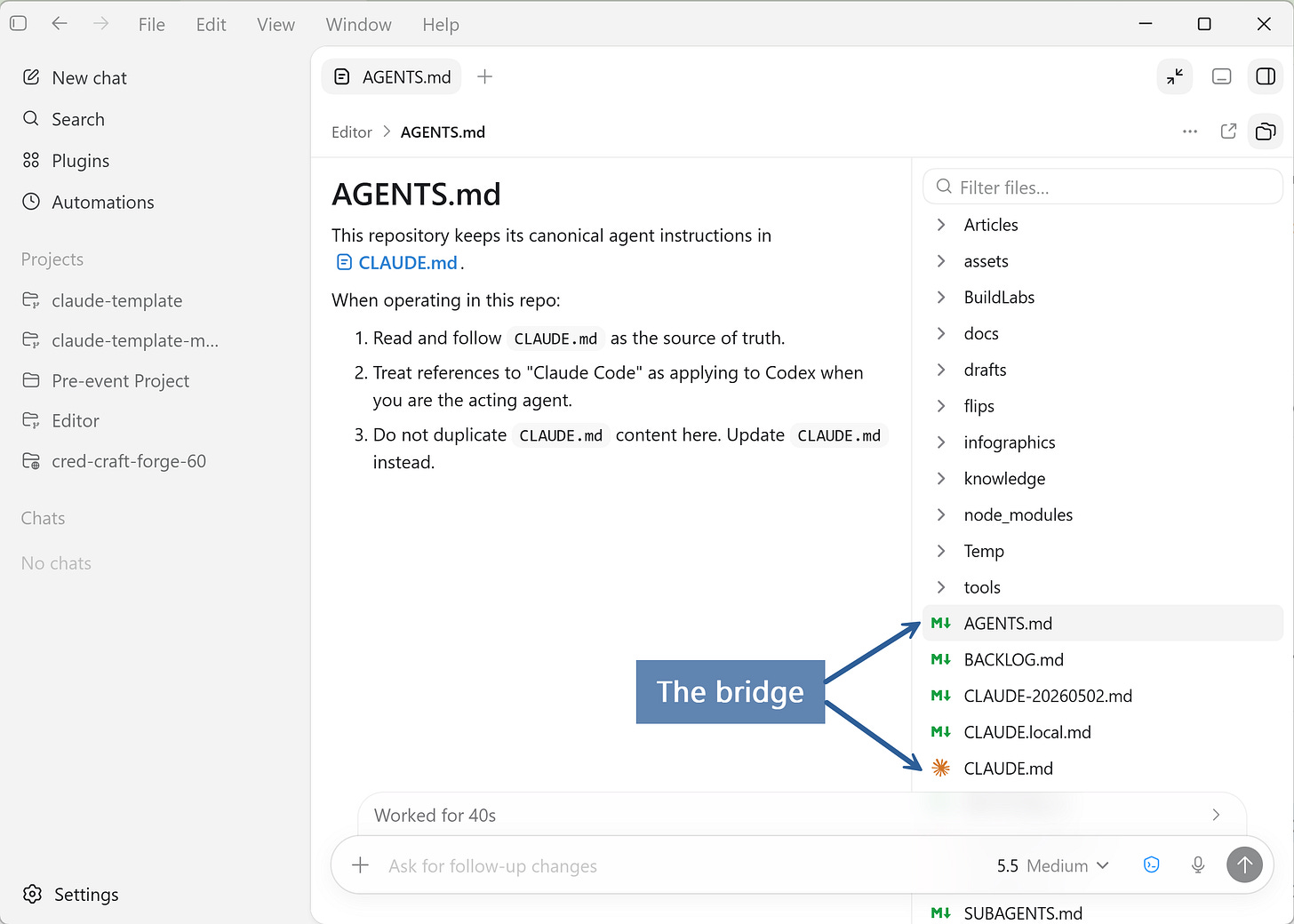Start a New chat
Screen dimensions: 1294x924
click(75, 78)
